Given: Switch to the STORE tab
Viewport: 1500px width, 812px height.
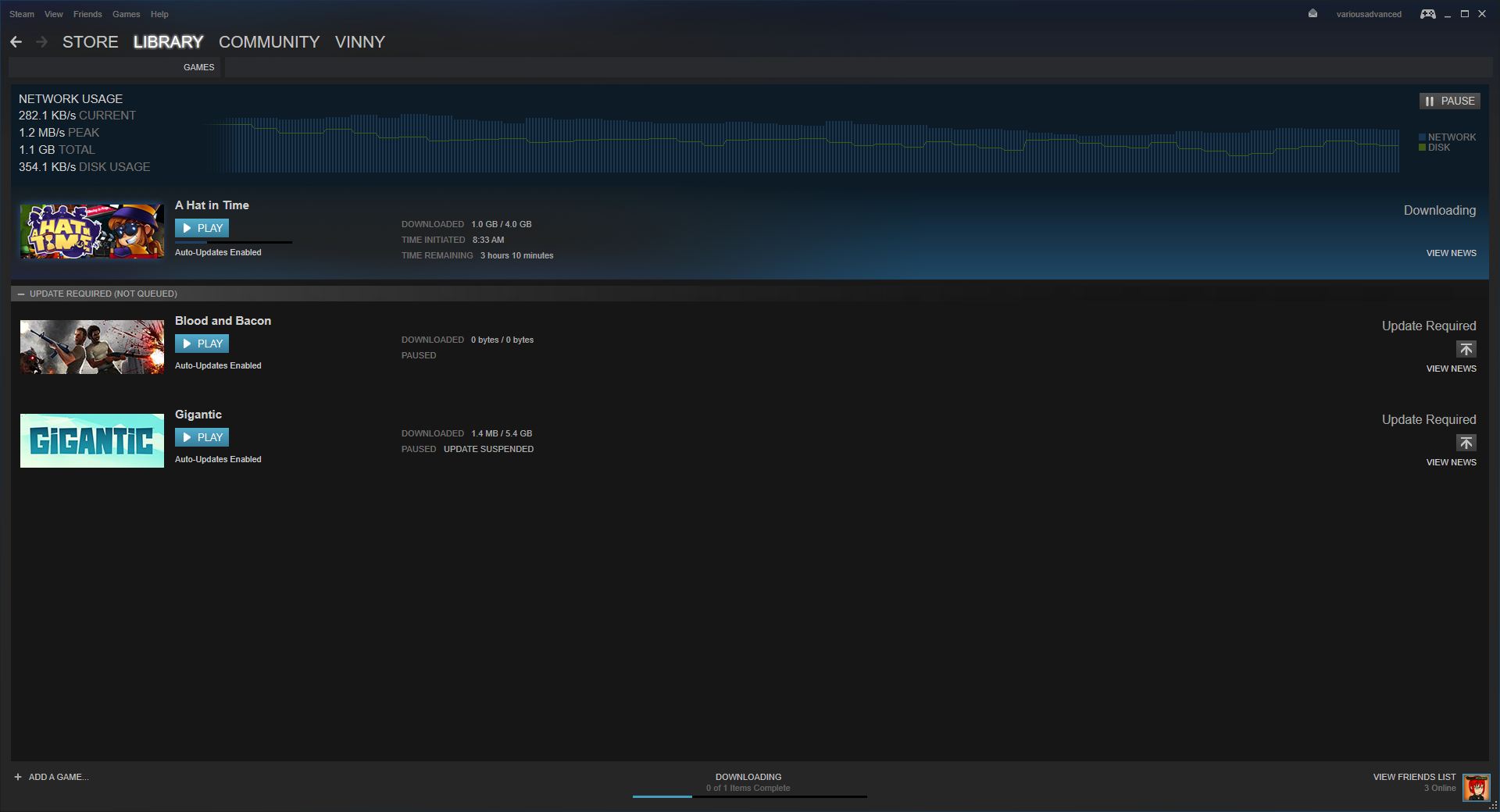Looking at the screenshot, I should (91, 42).
